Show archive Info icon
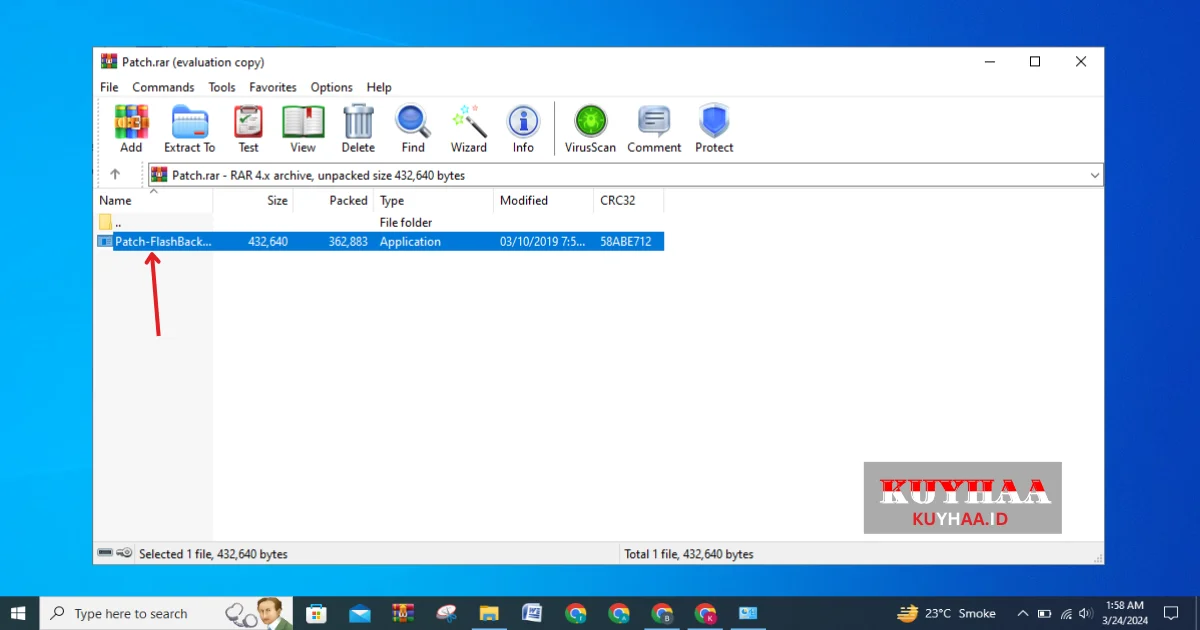This screenshot has width=1200, height=630. [523, 129]
